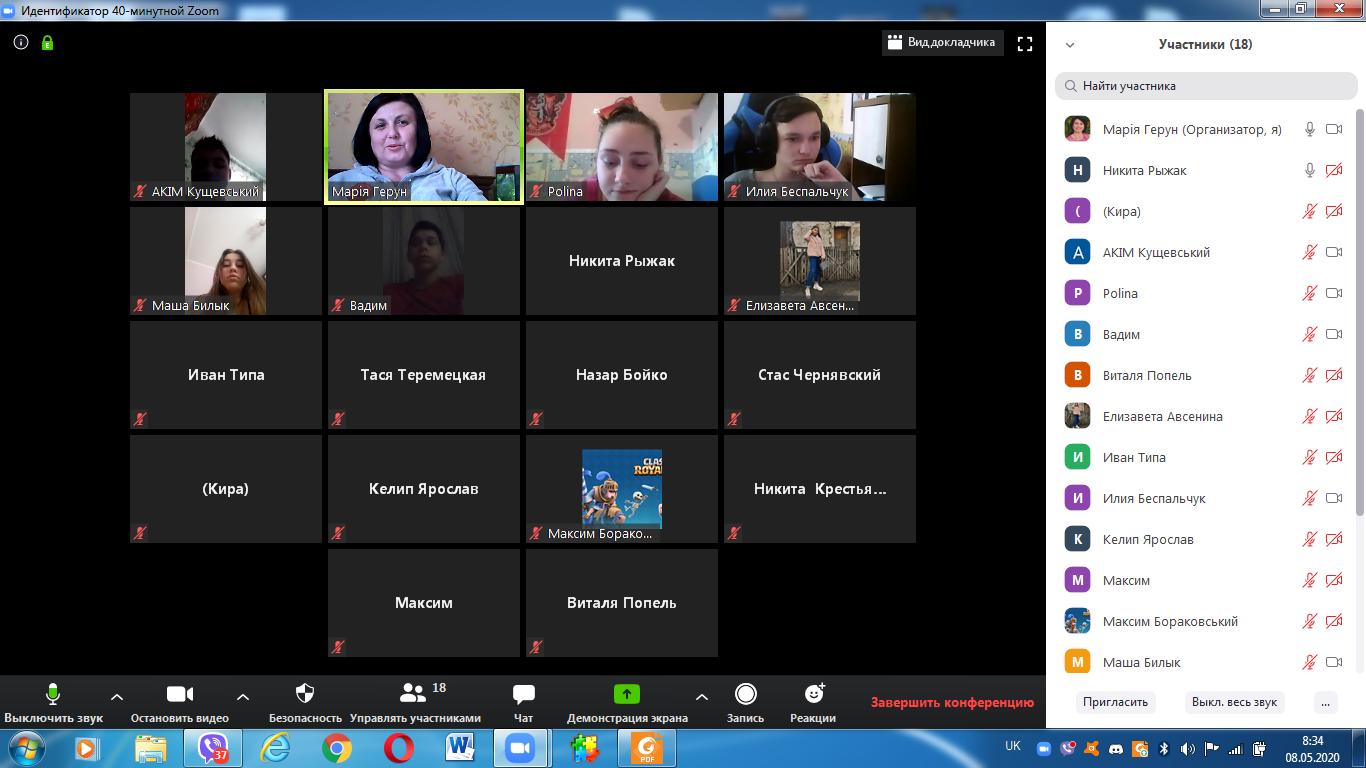Open the Reactions smiley icon
This screenshot has width=1366, height=768.
[813, 694]
